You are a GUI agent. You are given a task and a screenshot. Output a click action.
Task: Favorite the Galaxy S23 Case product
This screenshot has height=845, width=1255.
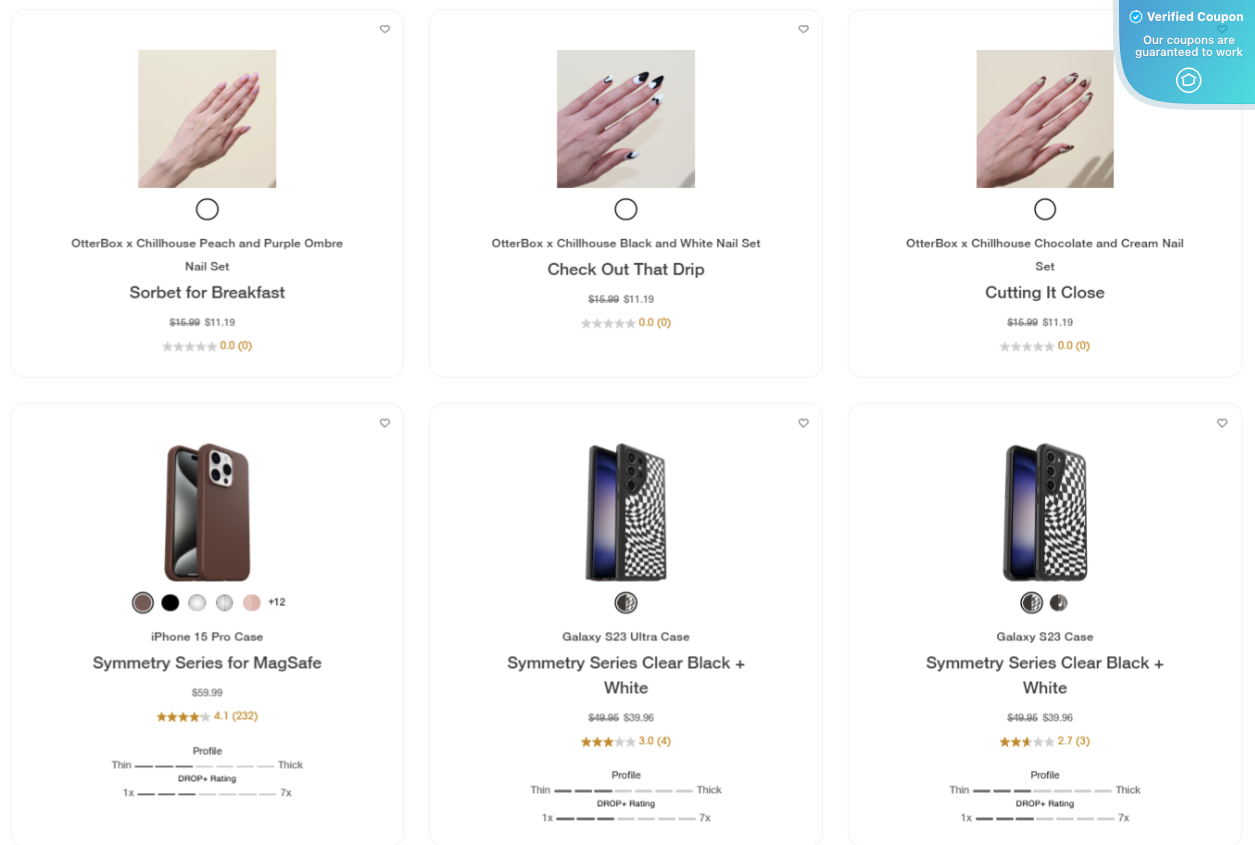[1222, 423]
